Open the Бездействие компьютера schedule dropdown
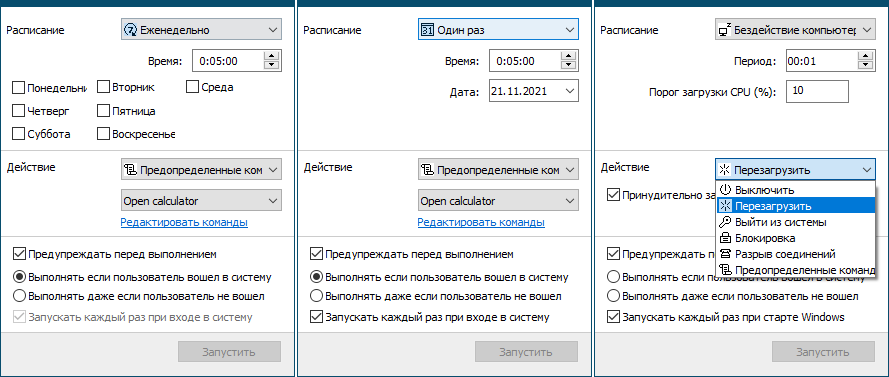Image resolution: width=889 pixels, height=377 pixels. [795, 30]
